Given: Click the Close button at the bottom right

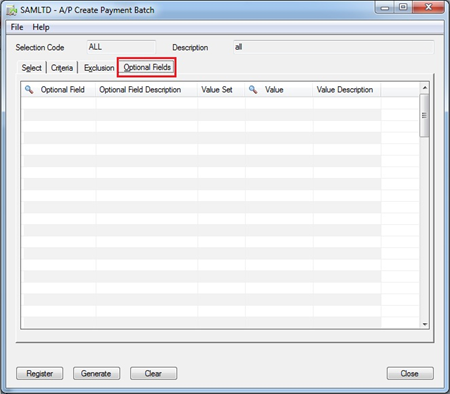Looking at the screenshot, I should (x=410, y=373).
